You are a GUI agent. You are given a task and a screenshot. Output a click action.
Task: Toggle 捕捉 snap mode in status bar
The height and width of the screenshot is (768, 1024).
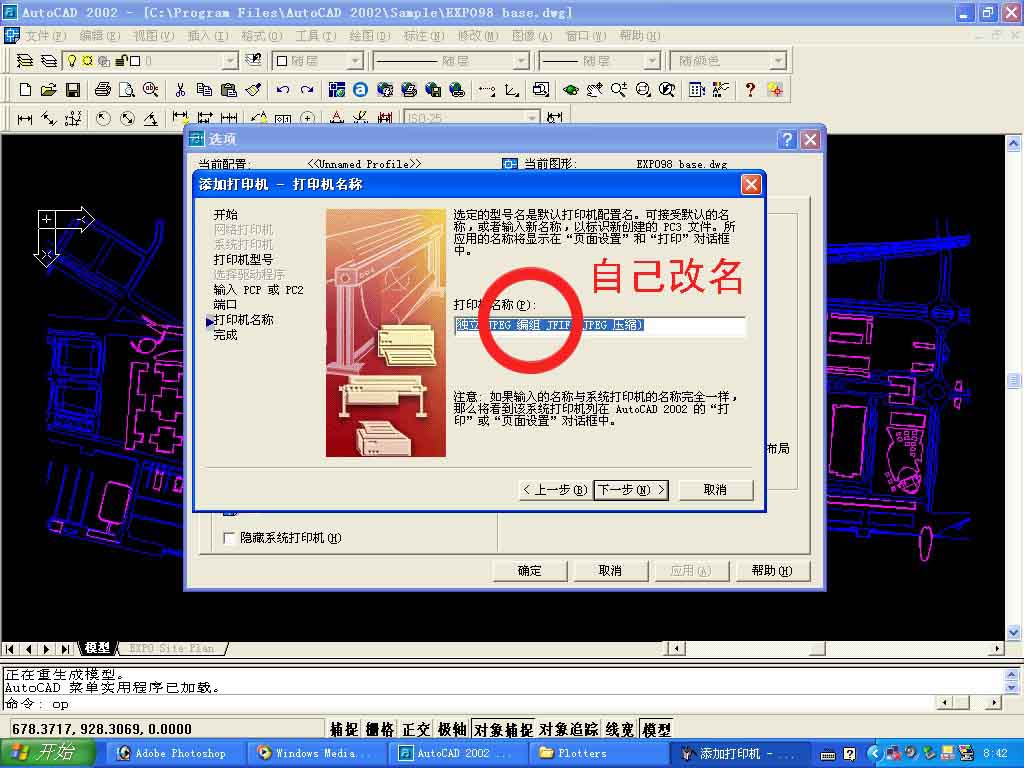tap(344, 729)
